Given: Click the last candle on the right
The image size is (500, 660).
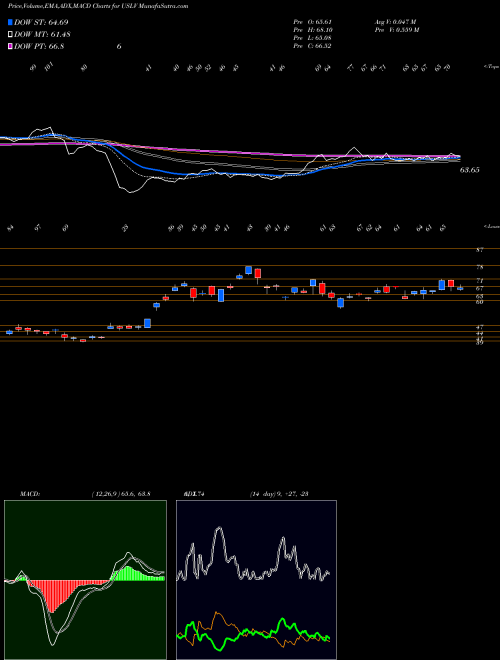Looking at the screenshot, I should click(460, 288).
